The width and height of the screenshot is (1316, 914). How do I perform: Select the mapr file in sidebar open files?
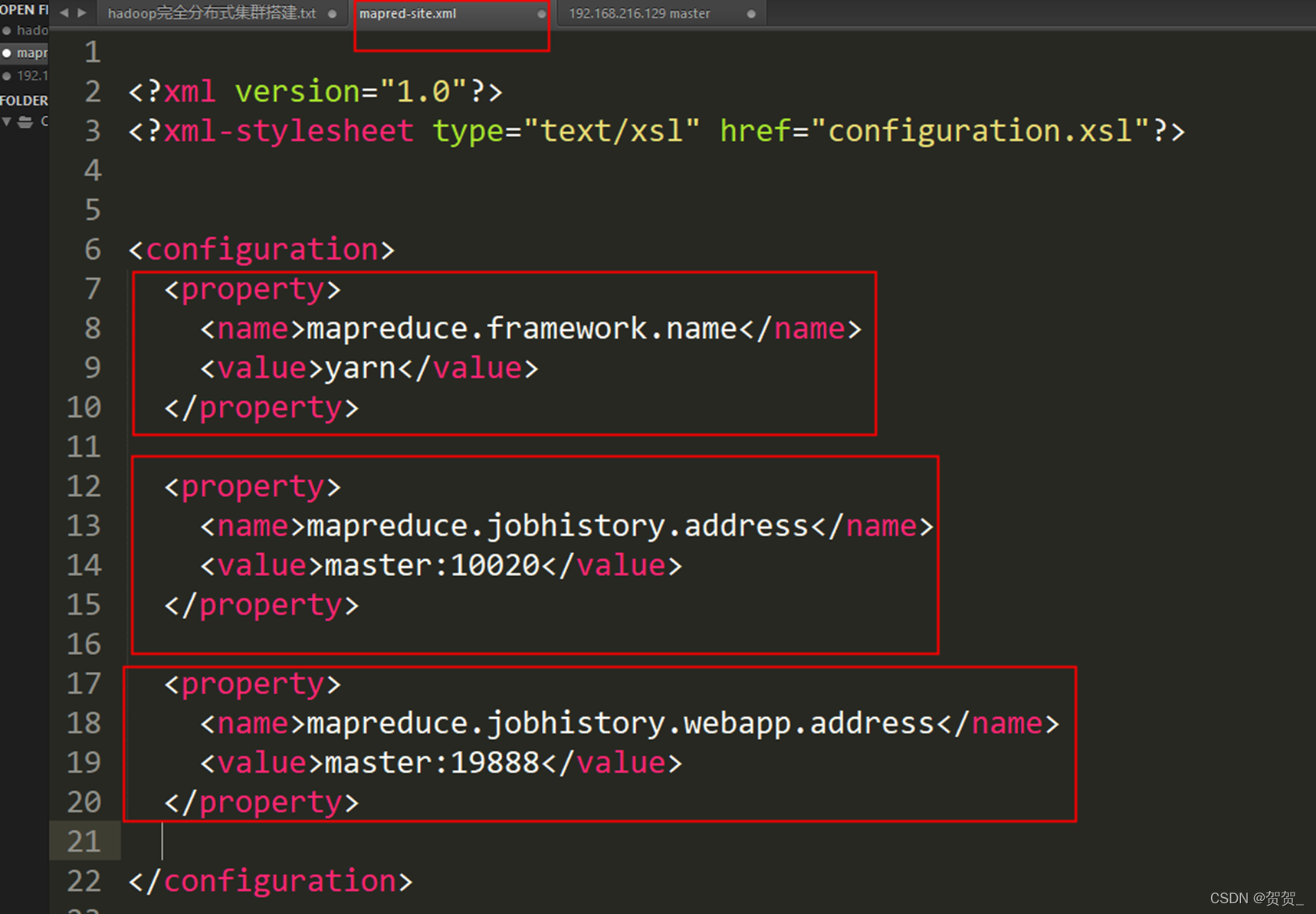31,53
